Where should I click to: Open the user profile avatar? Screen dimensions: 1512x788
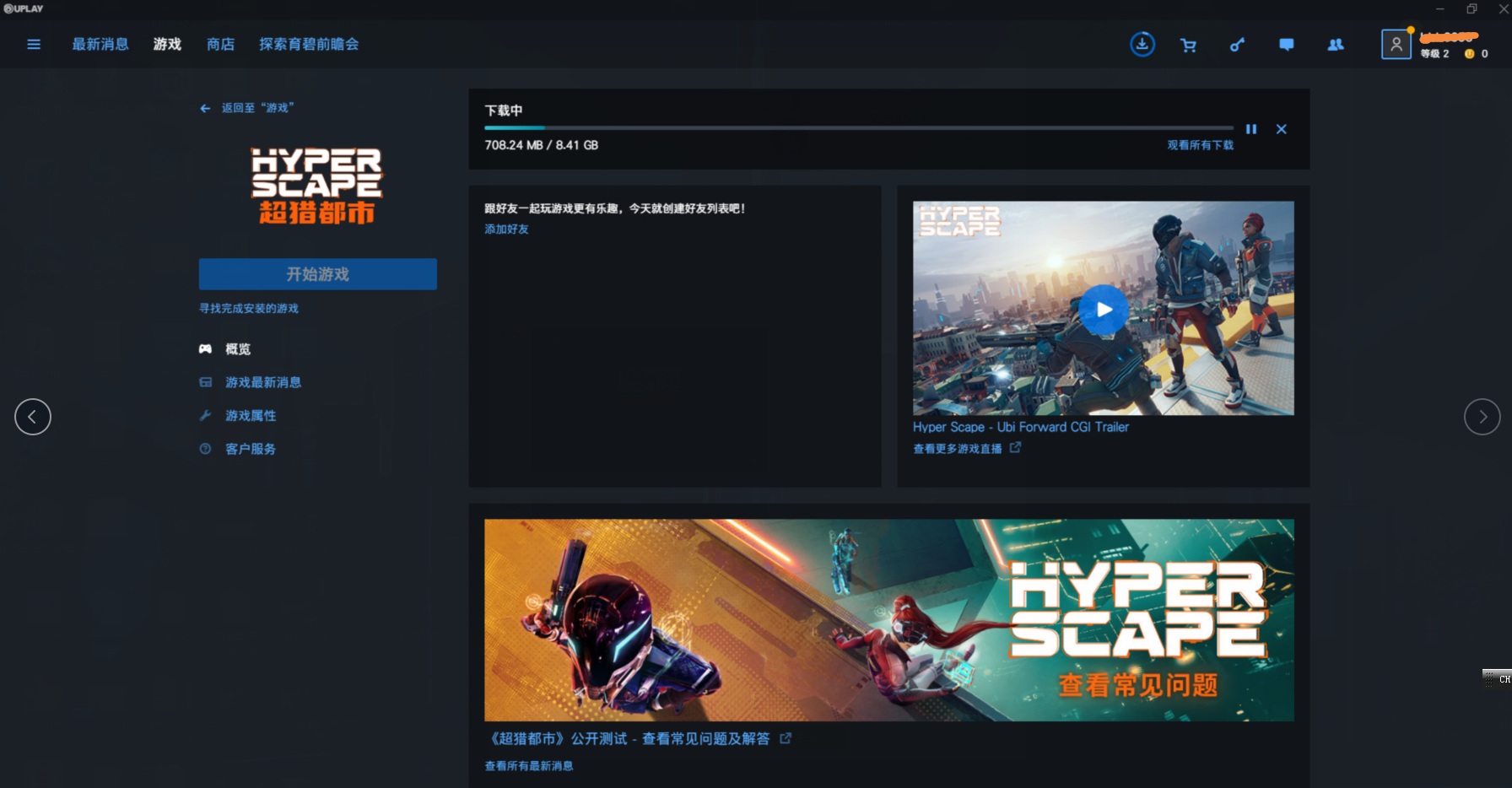coord(1396,44)
